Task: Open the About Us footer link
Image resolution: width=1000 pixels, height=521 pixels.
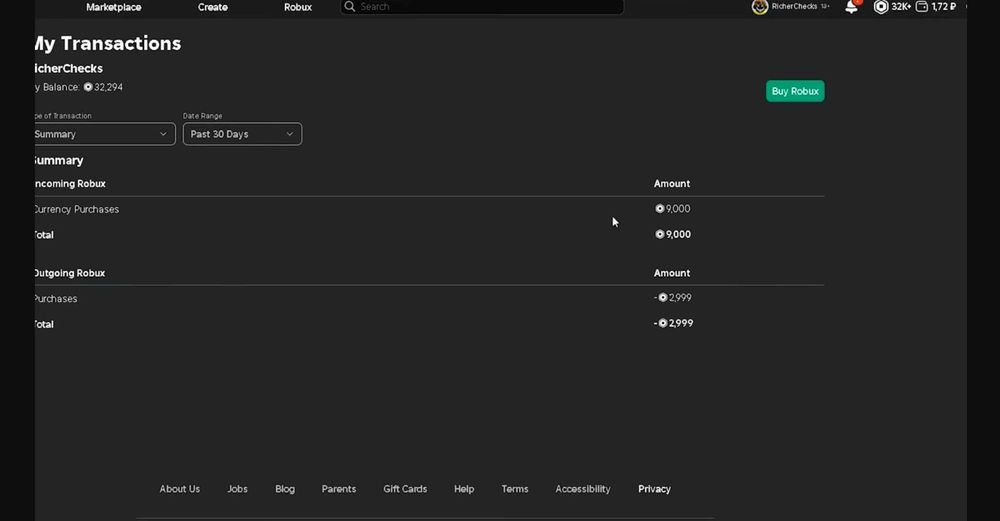Action: pyautogui.click(x=180, y=489)
